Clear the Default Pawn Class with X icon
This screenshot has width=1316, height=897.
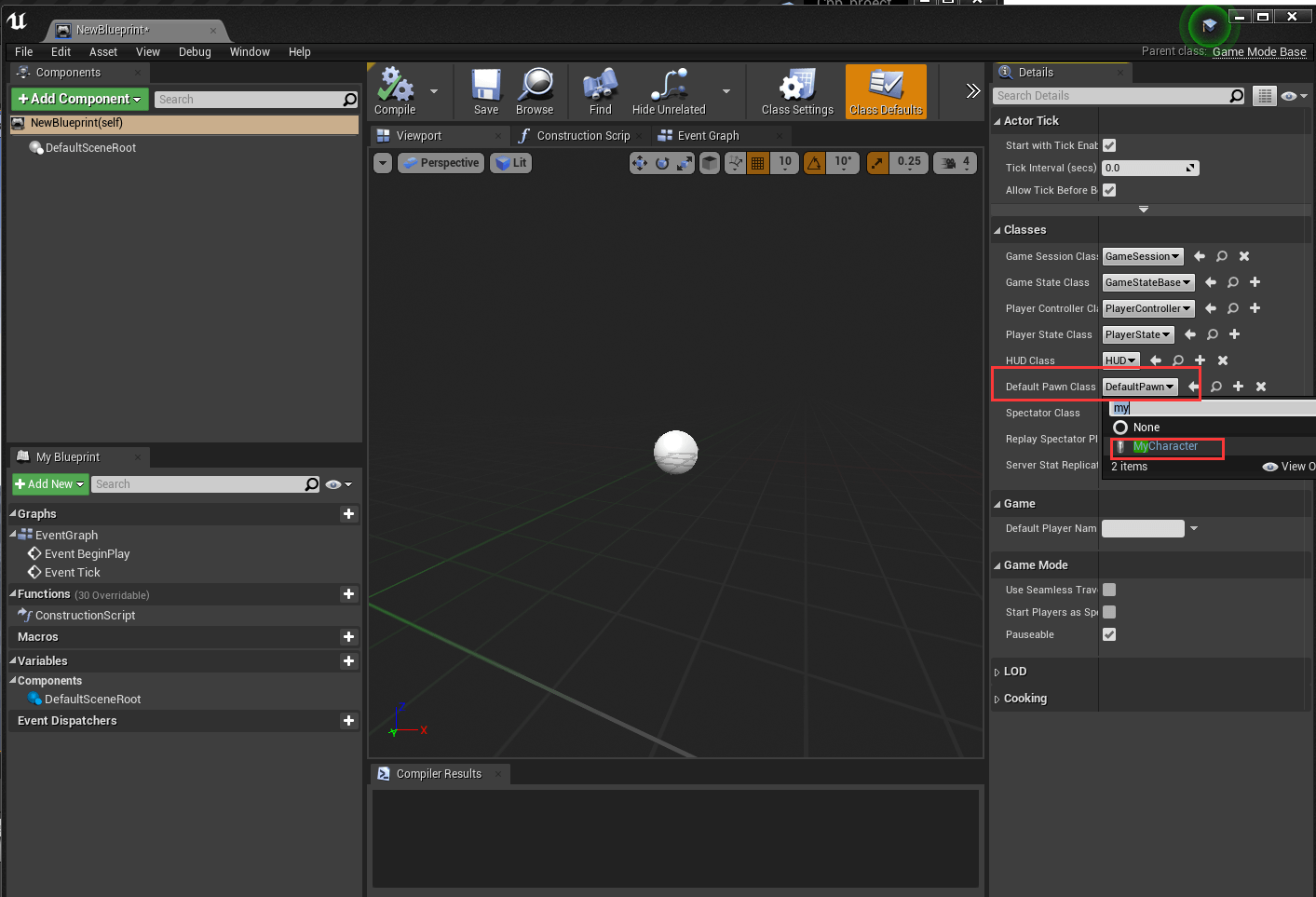point(1261,387)
